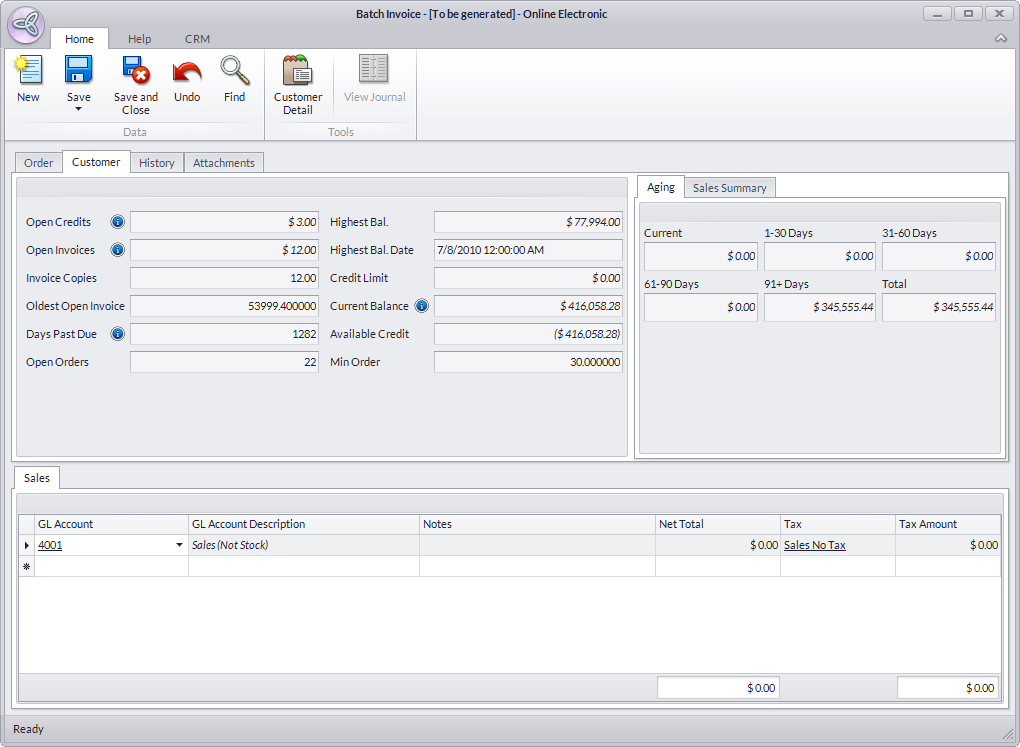Open Find with the magnifier icon
Screen dimensions: 1020x747
tap(234, 71)
